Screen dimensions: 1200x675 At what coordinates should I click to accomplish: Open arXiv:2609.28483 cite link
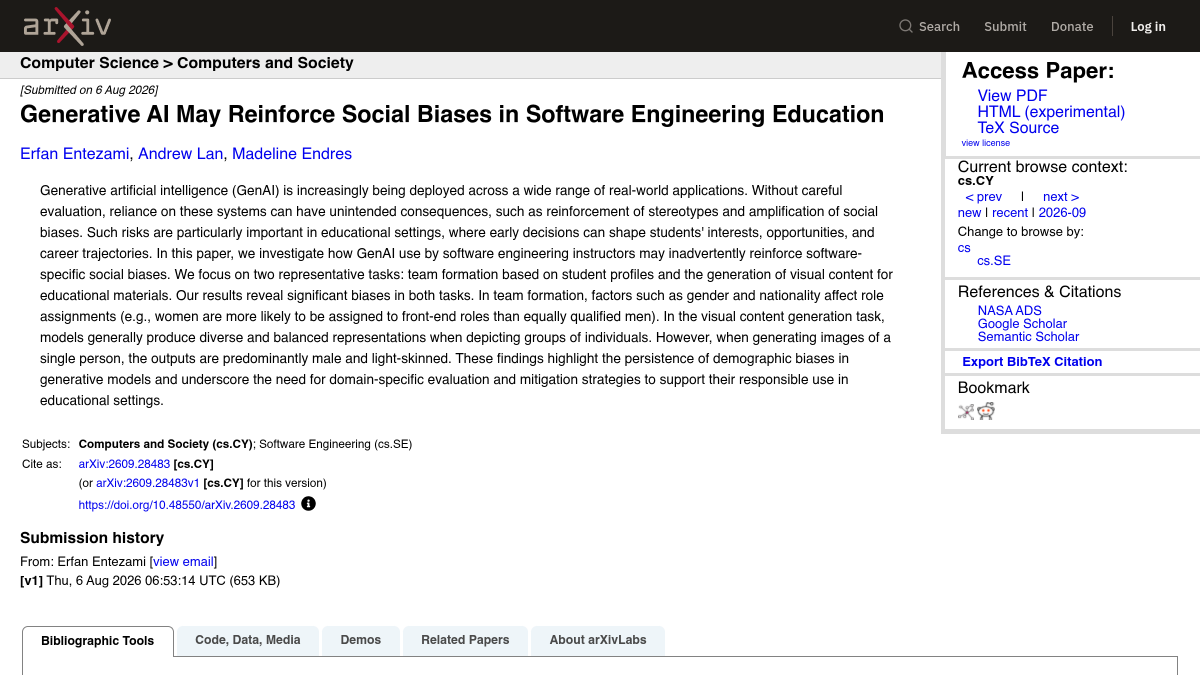(124, 464)
